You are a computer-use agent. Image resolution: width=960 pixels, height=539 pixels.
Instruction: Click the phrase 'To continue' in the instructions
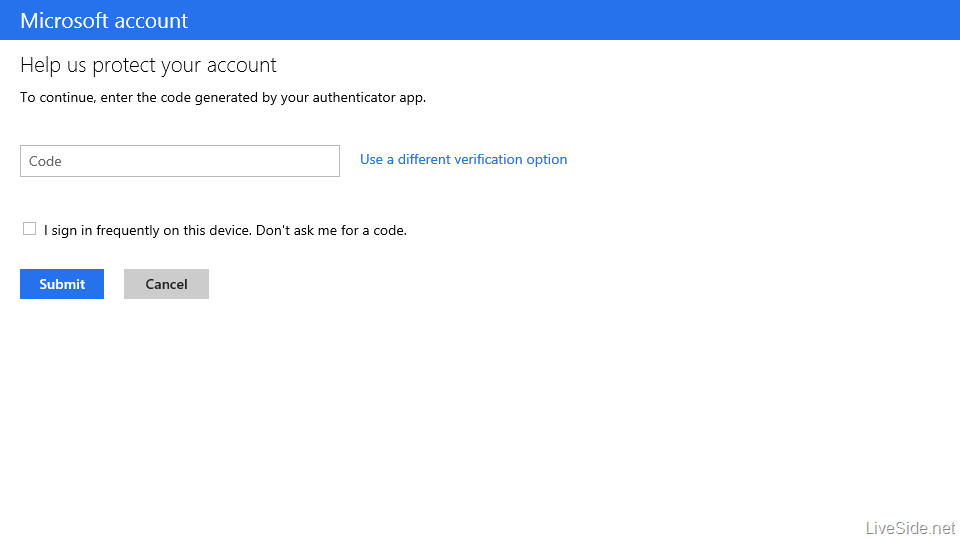point(56,98)
